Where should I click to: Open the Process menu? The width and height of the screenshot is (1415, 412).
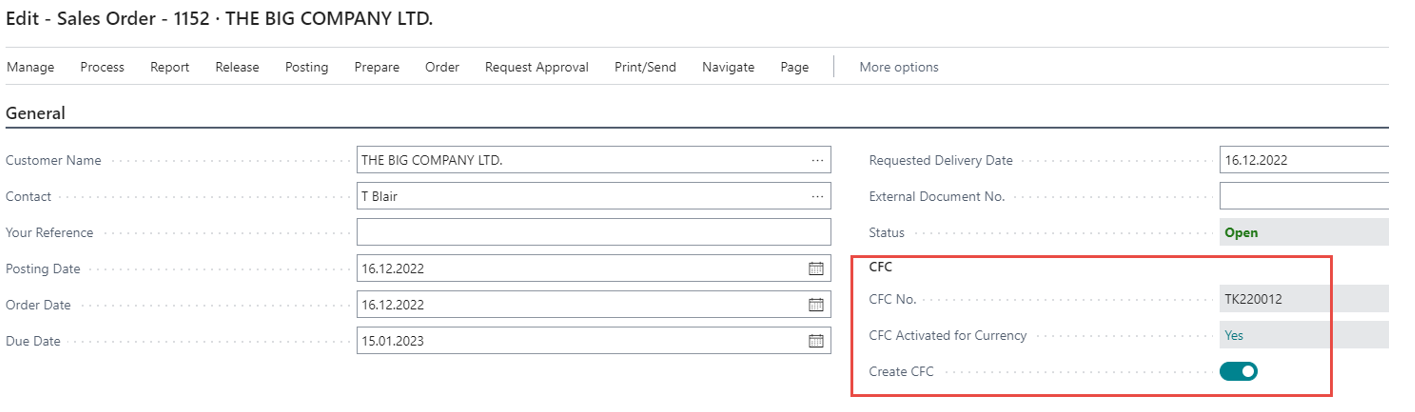pyautogui.click(x=102, y=67)
